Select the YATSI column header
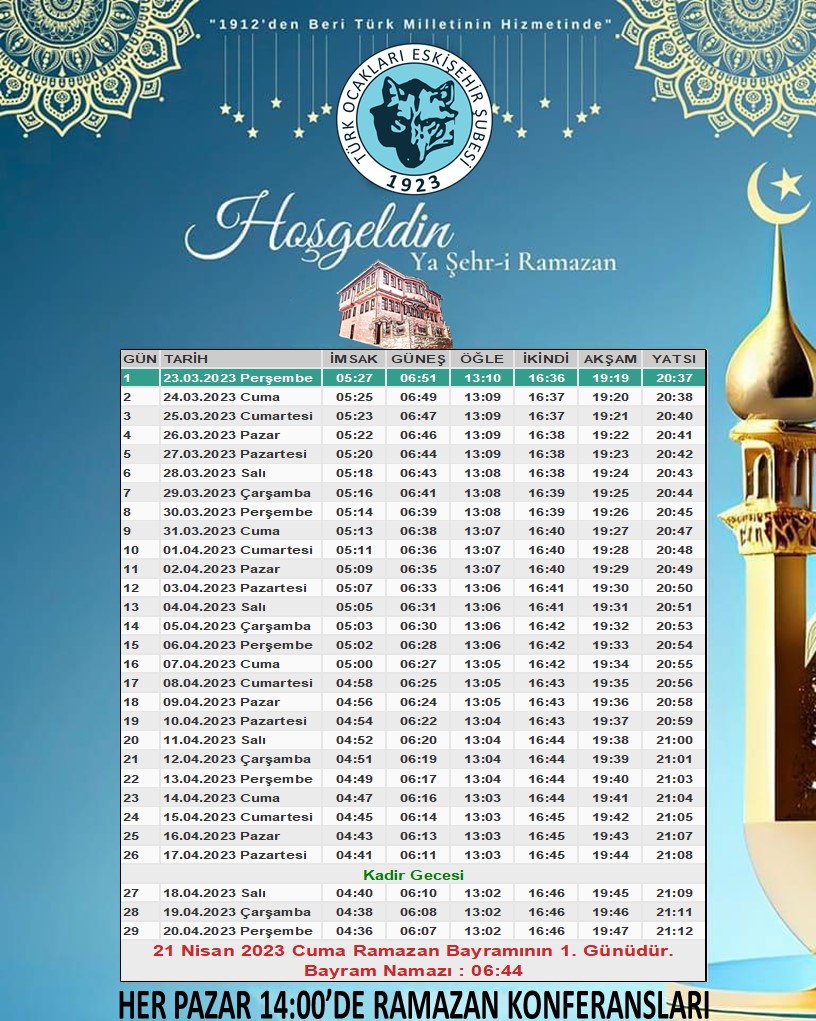This screenshot has width=816, height=1021. tap(674, 359)
